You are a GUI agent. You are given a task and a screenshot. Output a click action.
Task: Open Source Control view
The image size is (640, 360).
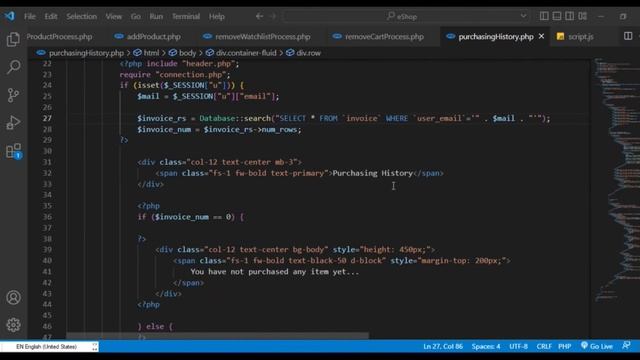coord(13,95)
